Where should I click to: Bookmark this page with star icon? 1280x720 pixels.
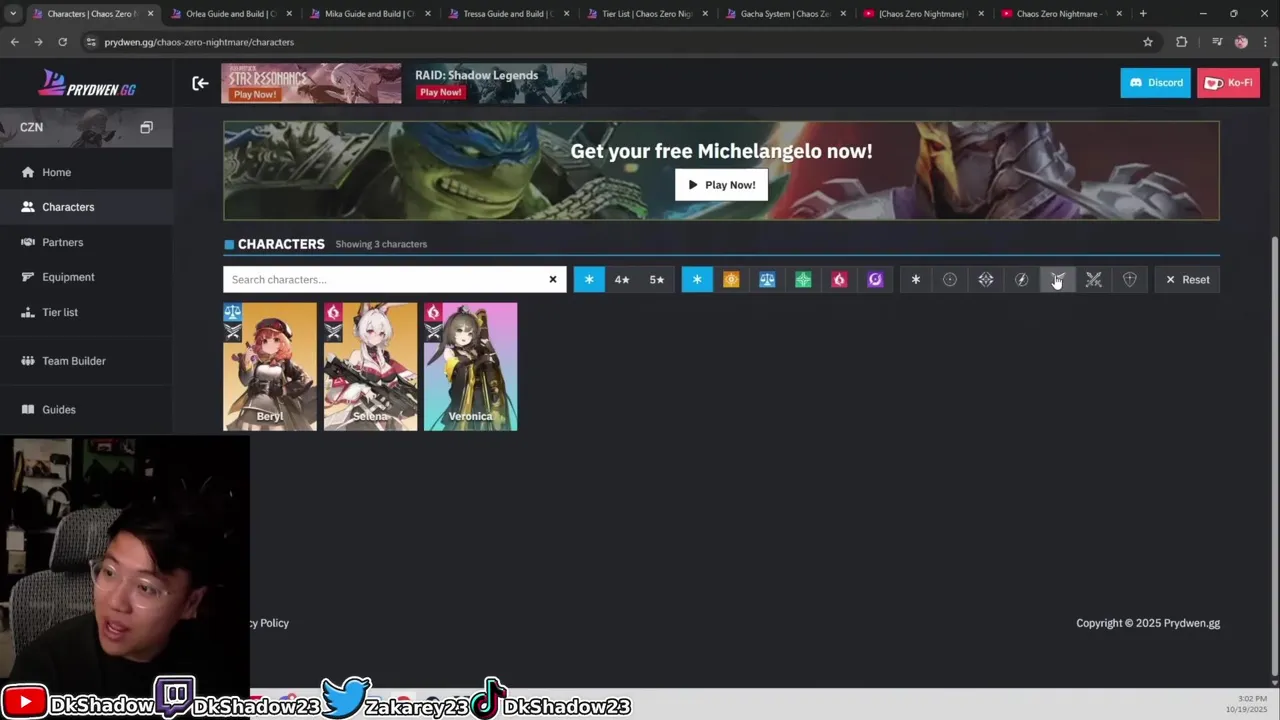point(1148,42)
